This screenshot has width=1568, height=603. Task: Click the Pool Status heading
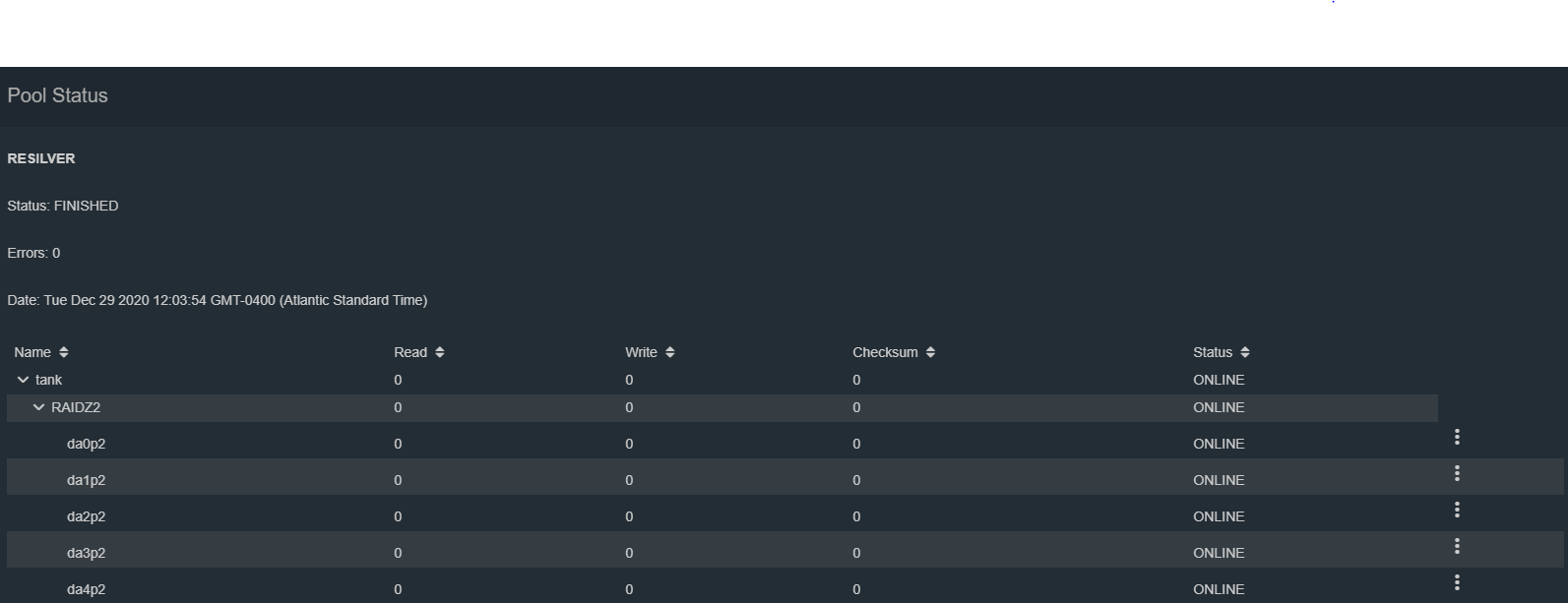[57, 95]
